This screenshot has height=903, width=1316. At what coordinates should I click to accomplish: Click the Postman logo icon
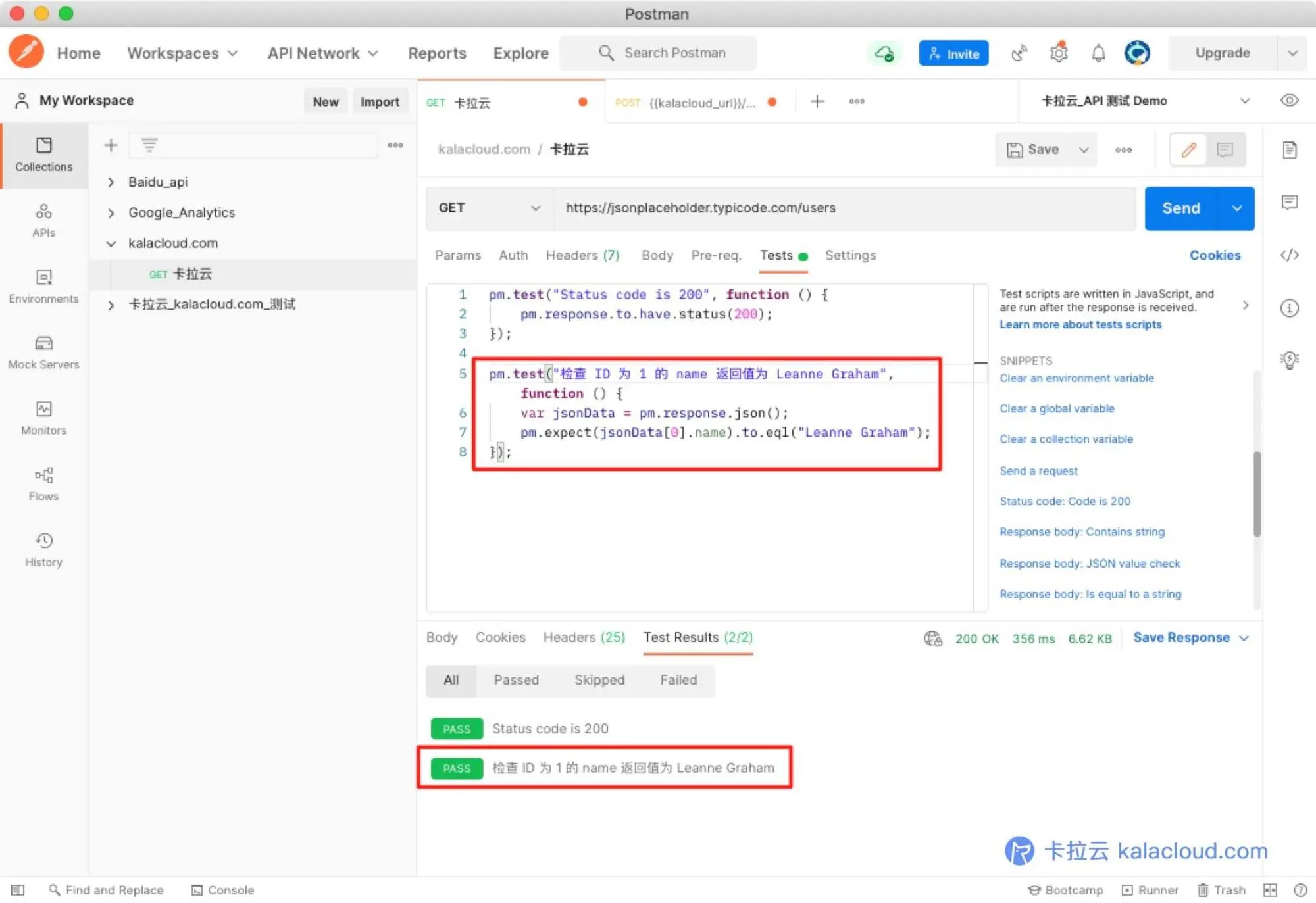click(x=26, y=52)
